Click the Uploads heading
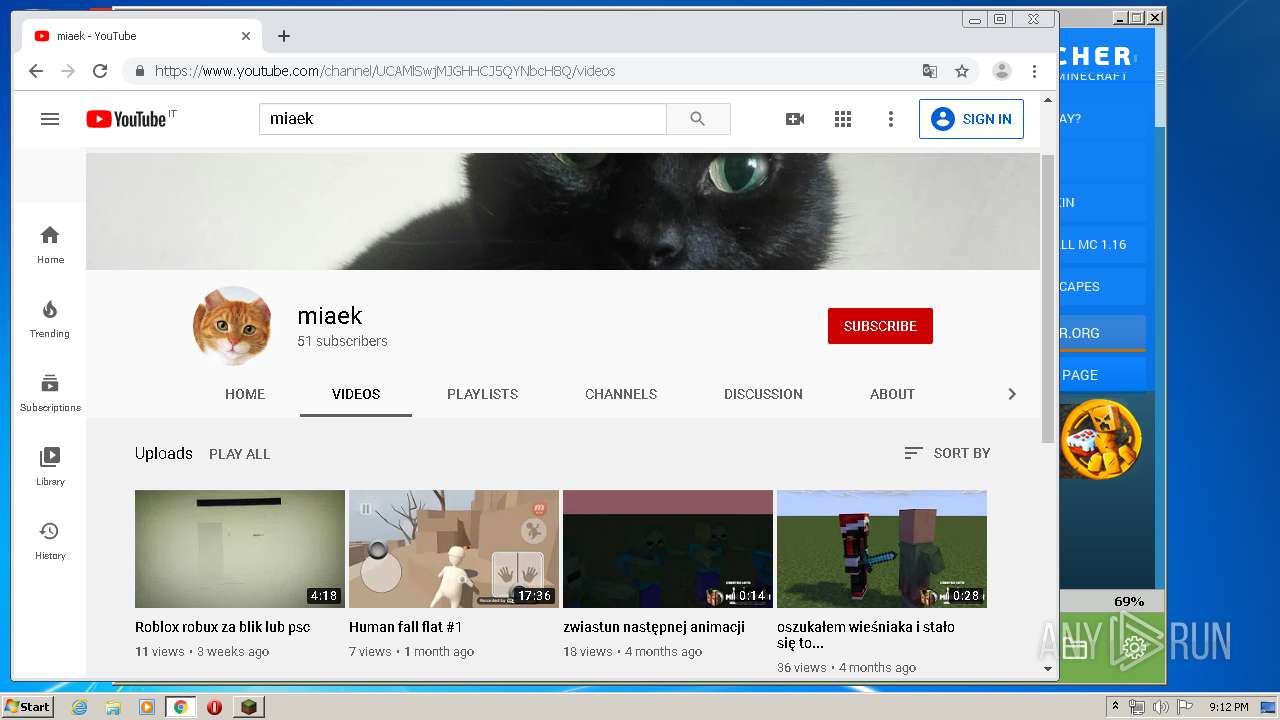The width and height of the screenshot is (1280, 720). pos(163,453)
